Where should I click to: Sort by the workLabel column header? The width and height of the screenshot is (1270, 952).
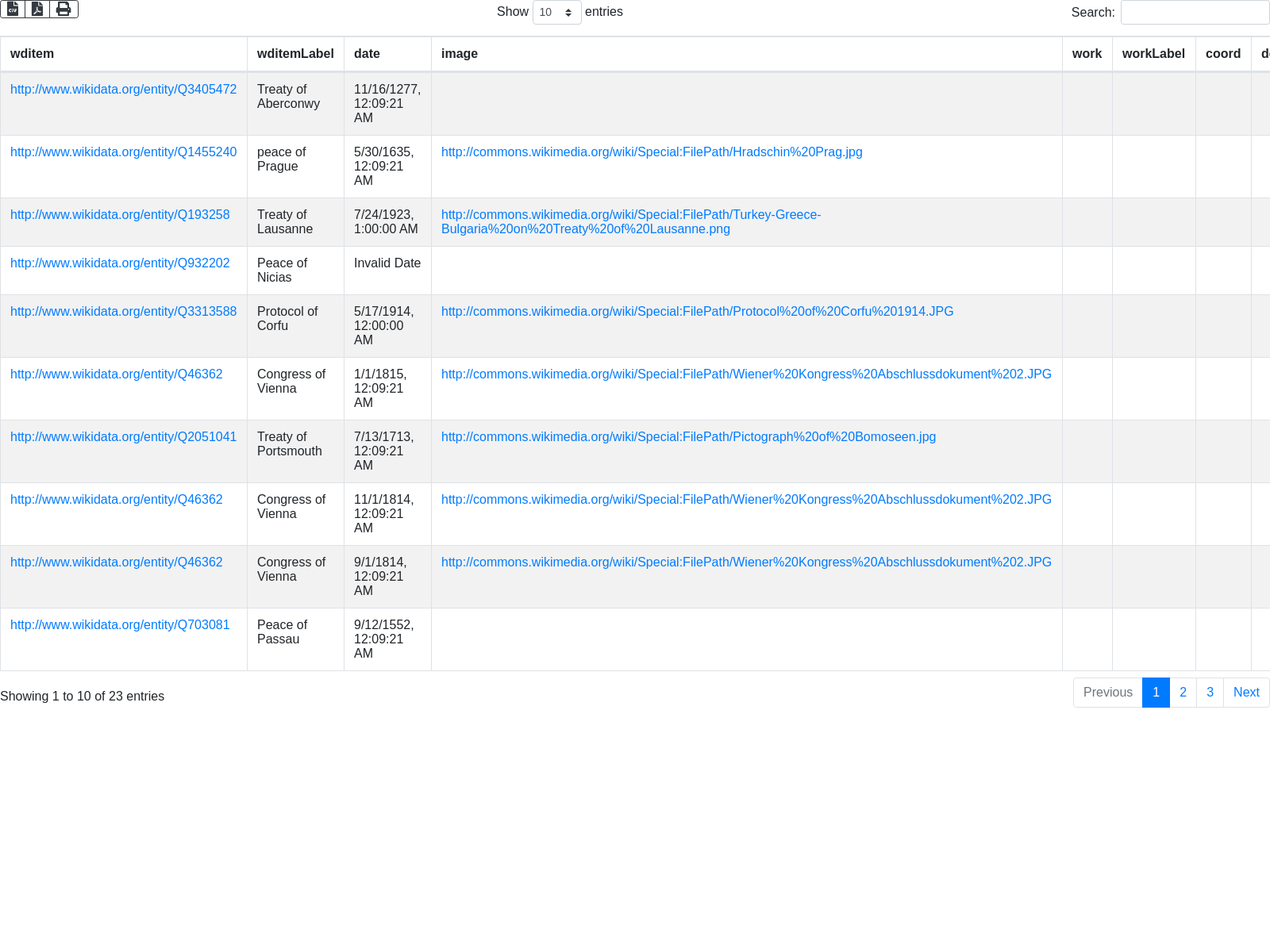point(1153,54)
